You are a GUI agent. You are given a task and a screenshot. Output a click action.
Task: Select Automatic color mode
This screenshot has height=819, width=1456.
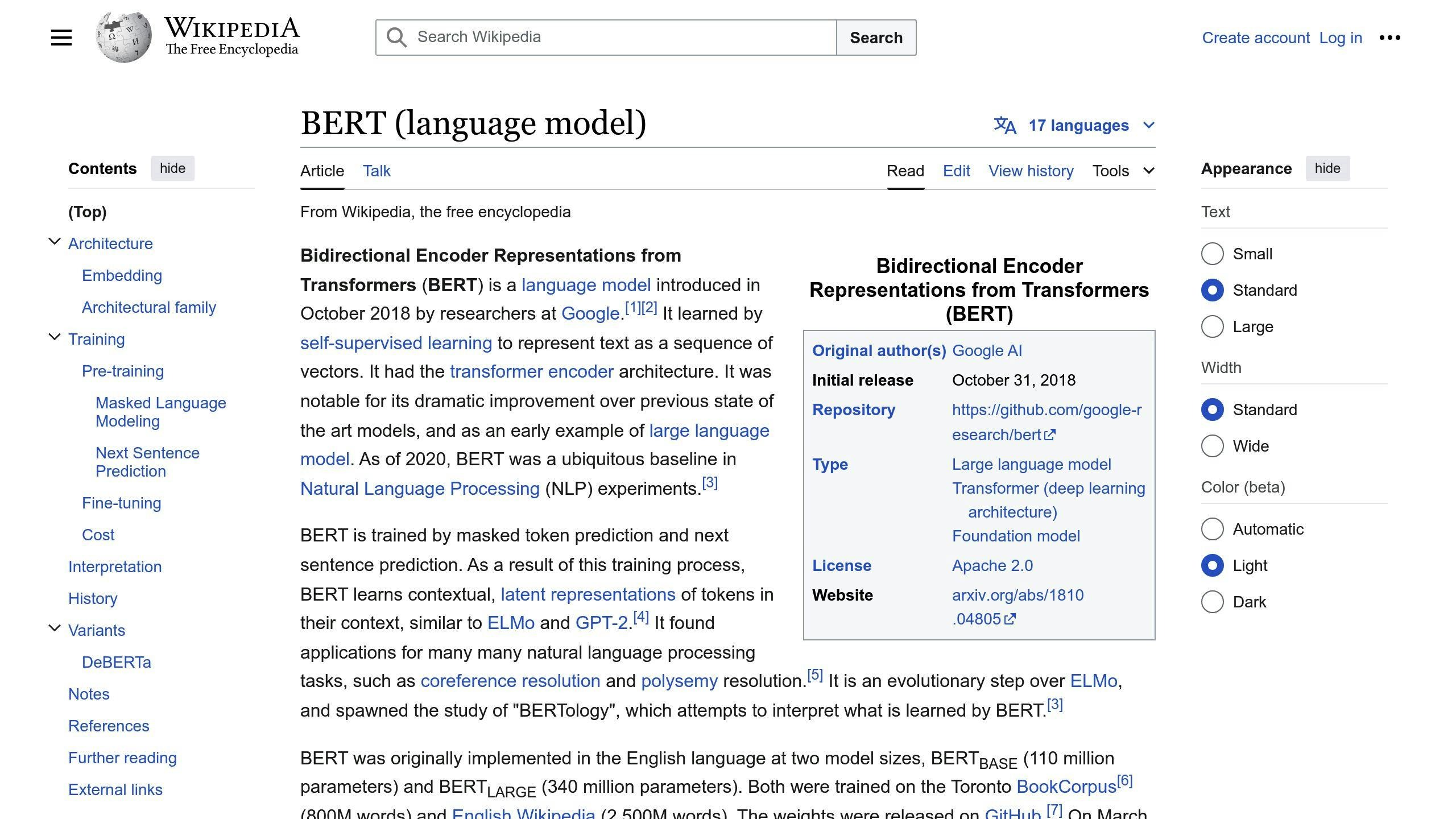1213,529
